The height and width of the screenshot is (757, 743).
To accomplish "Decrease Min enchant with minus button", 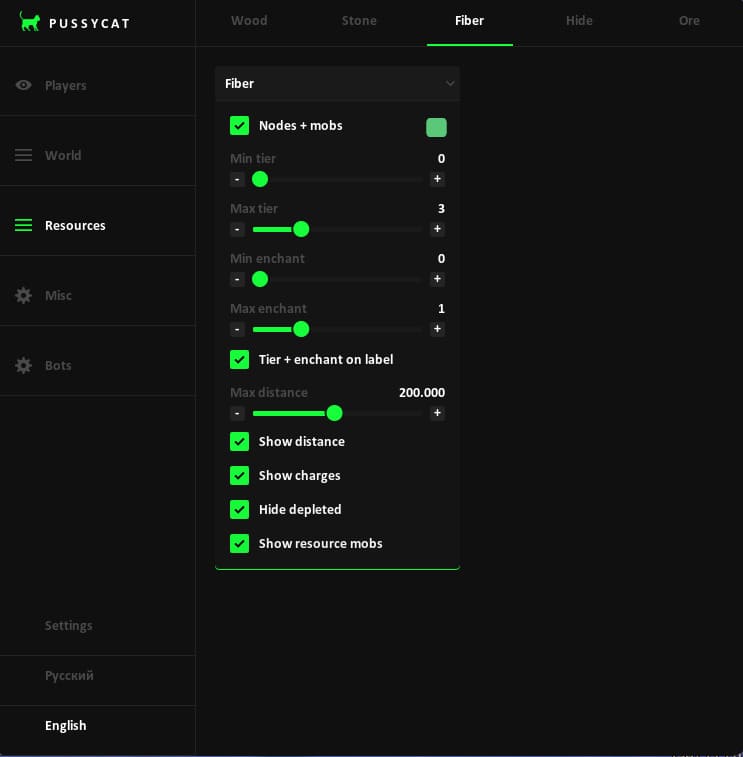I will [237, 279].
